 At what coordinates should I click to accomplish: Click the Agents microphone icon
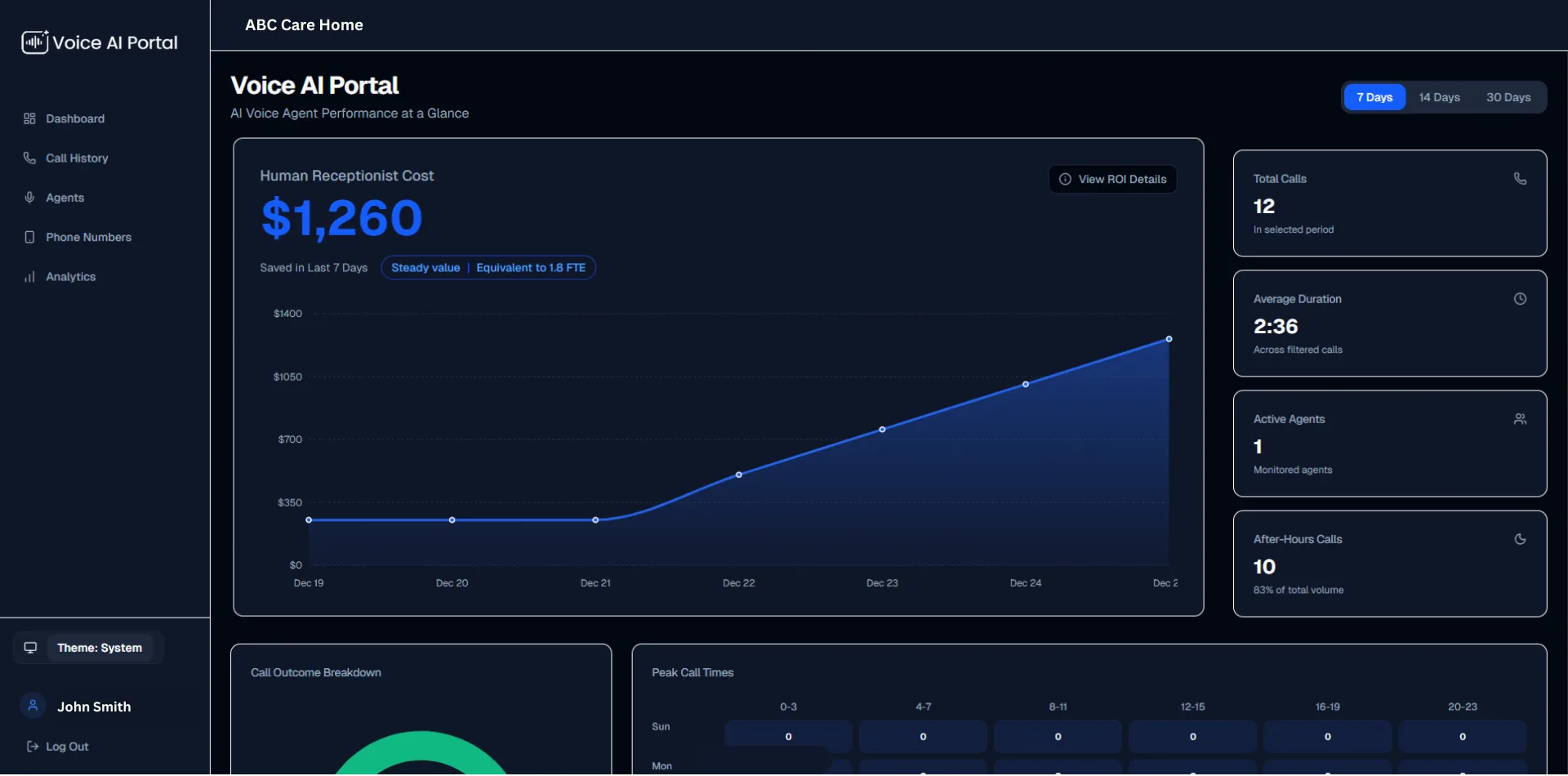(x=29, y=197)
